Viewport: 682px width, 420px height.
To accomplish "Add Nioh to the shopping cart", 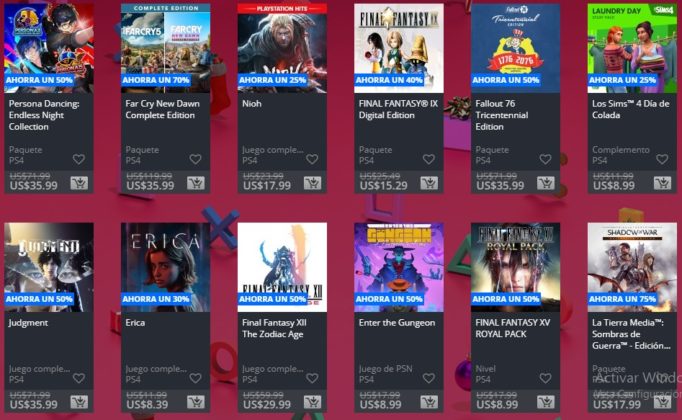I will pos(312,183).
